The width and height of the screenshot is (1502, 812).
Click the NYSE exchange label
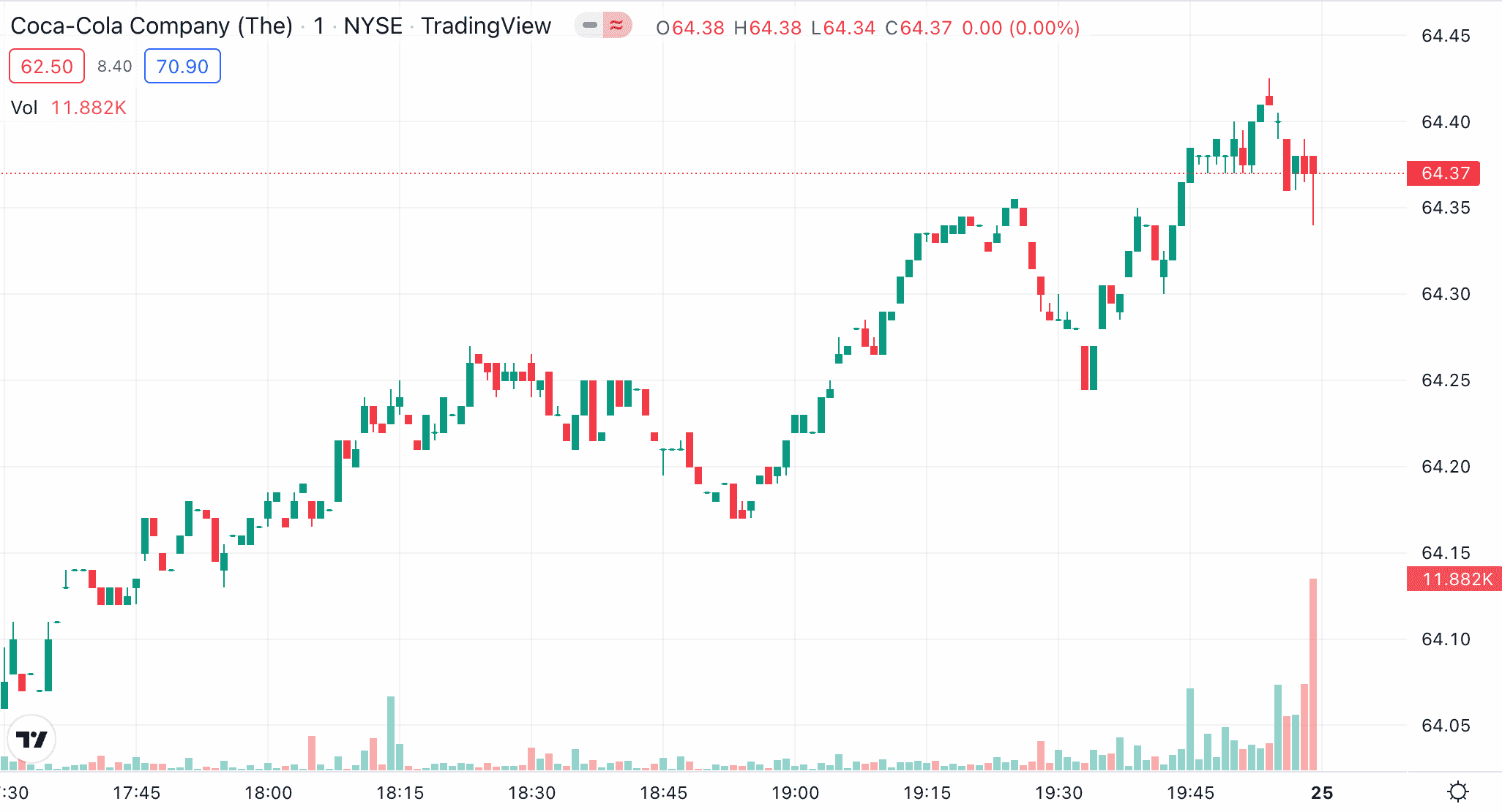point(373,26)
